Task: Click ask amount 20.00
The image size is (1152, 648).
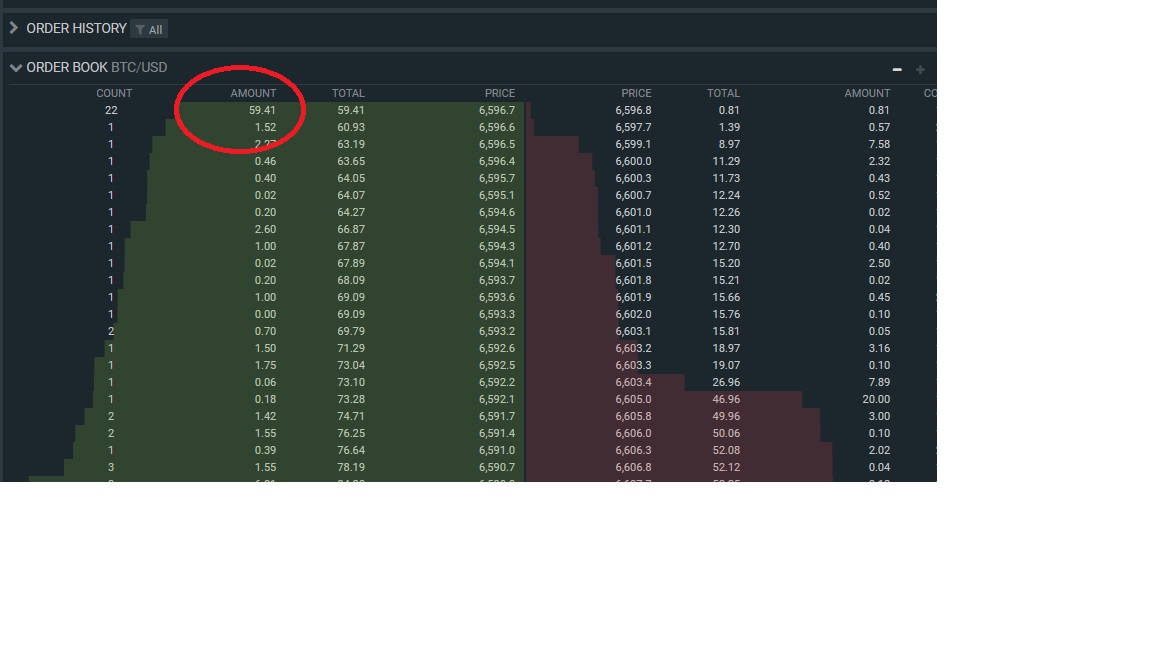Action: tap(876, 399)
